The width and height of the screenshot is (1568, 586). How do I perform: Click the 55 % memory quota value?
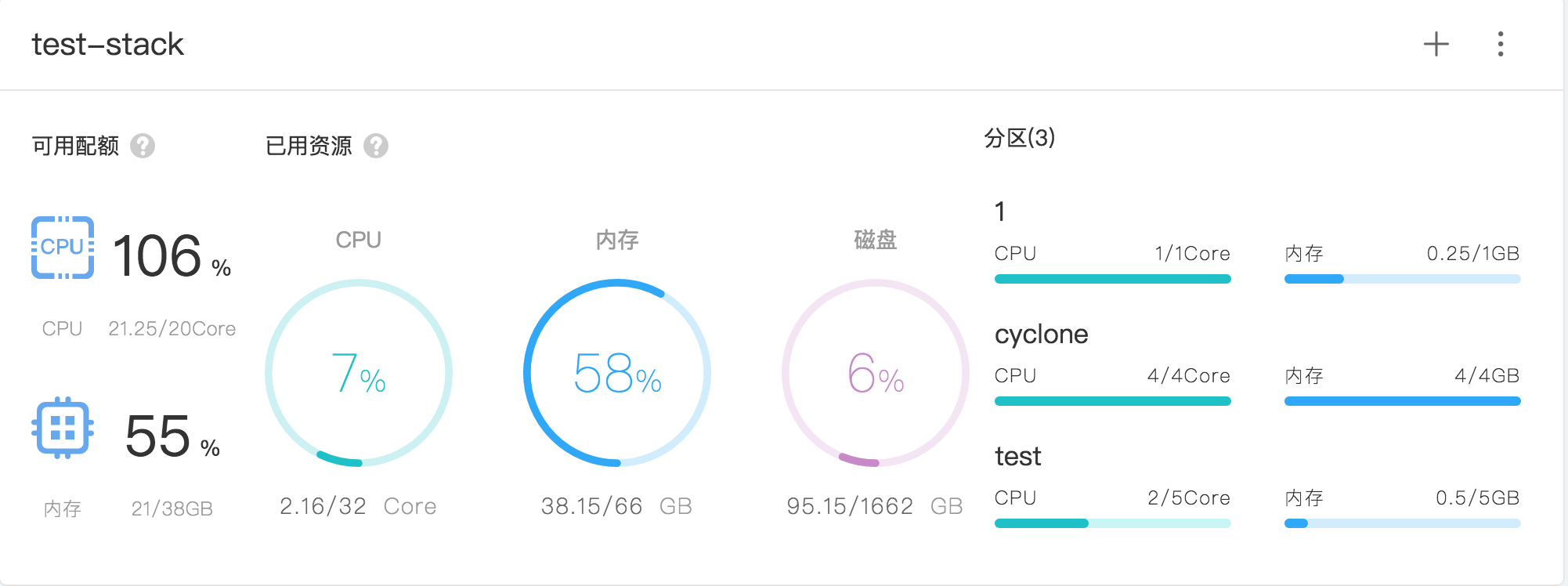[172, 436]
